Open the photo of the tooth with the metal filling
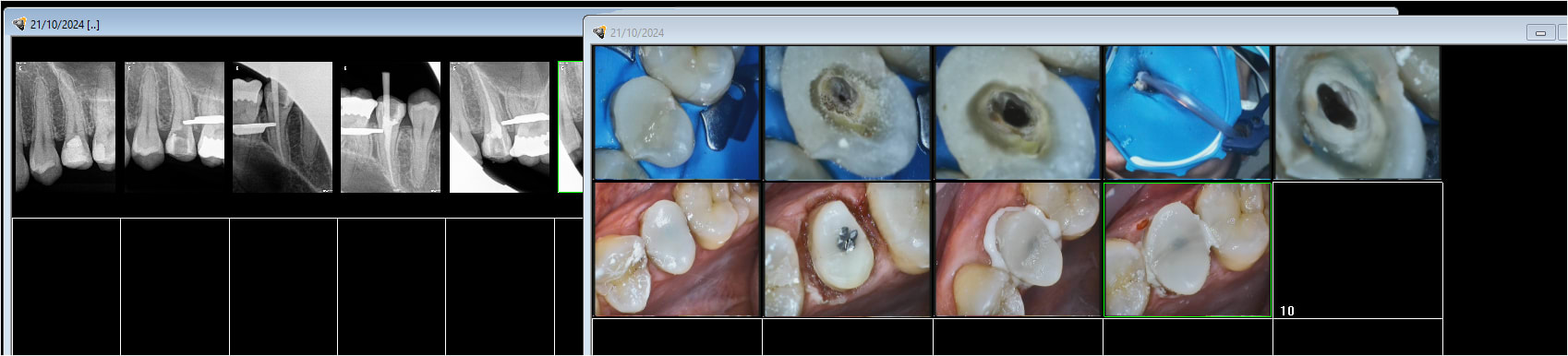Screen dimensions: 1568x356 click(848, 249)
